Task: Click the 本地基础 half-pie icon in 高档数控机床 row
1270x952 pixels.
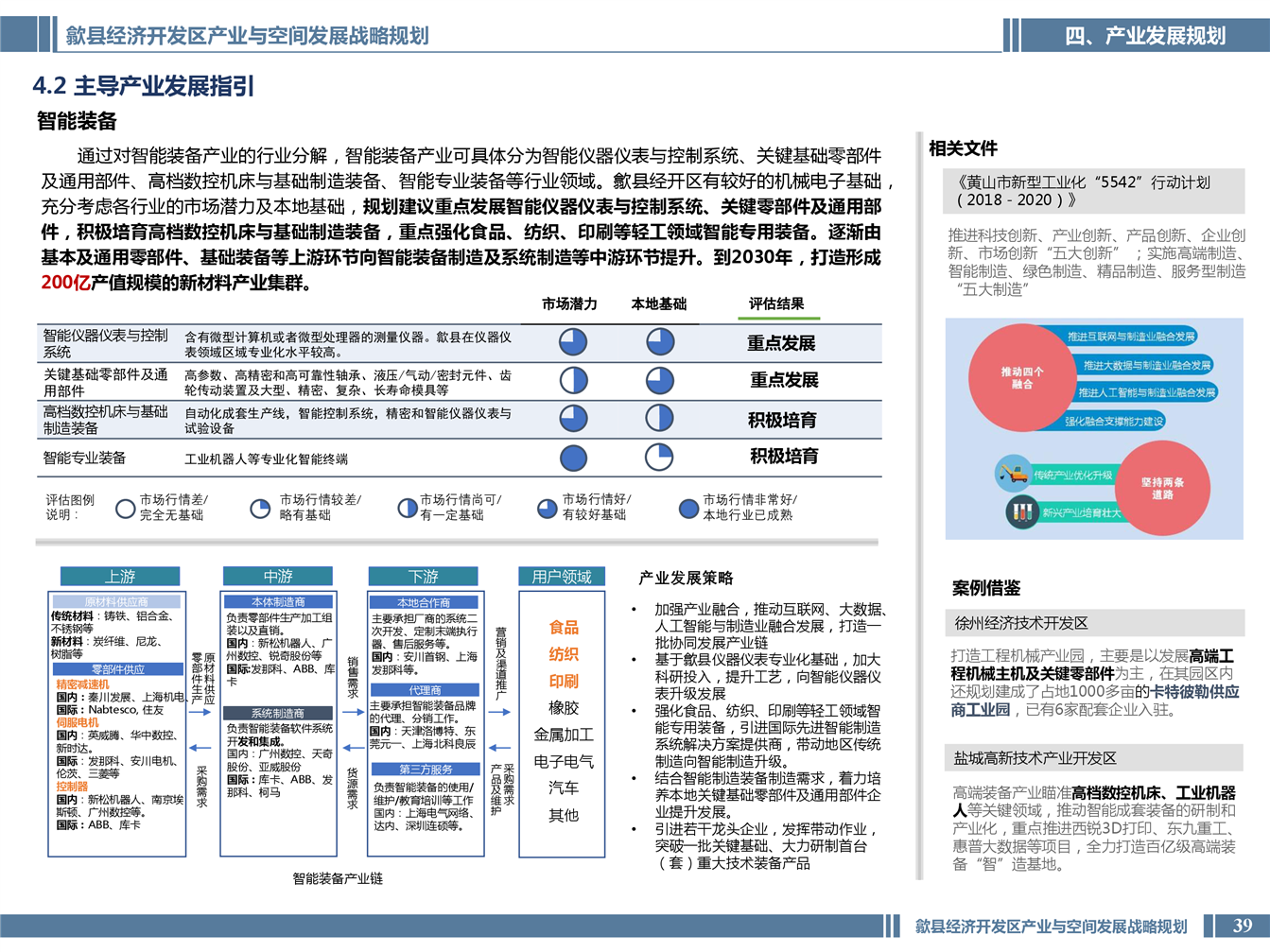Action: (x=660, y=418)
